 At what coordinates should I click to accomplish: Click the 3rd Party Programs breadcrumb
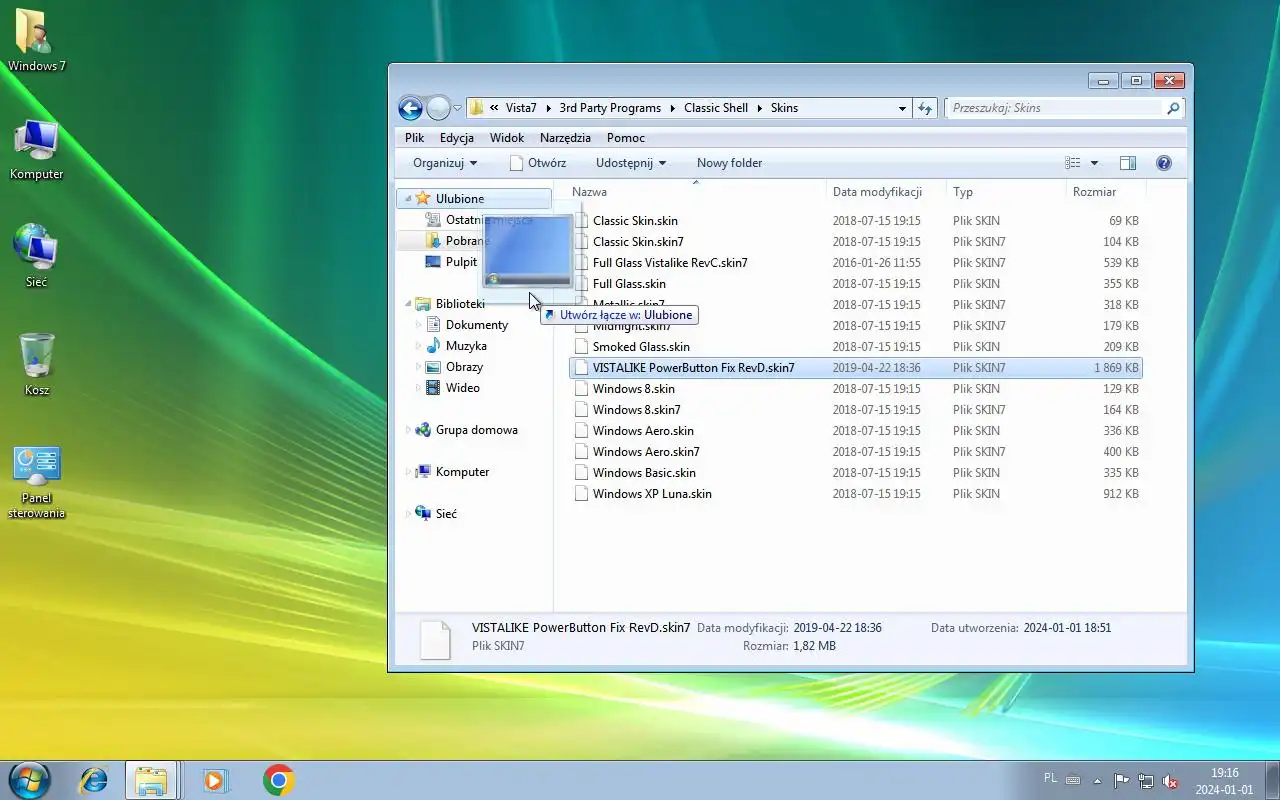pyautogui.click(x=610, y=108)
